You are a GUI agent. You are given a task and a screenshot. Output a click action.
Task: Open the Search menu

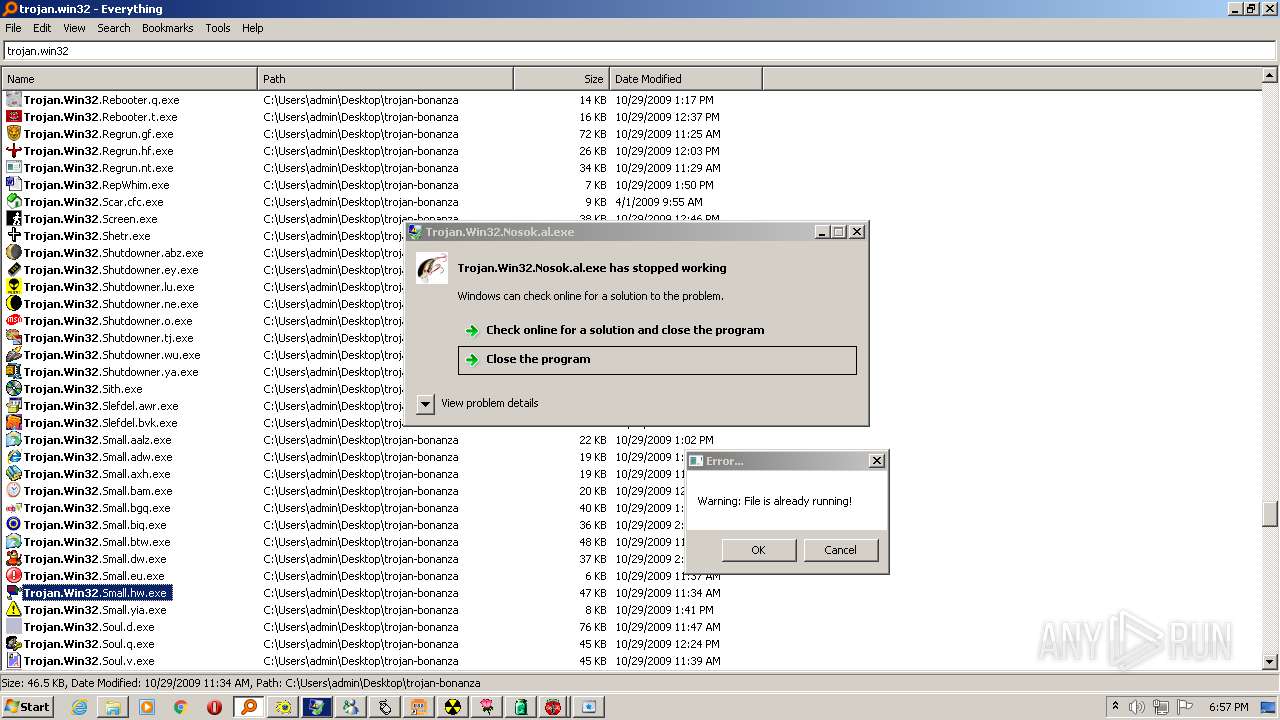[114, 28]
